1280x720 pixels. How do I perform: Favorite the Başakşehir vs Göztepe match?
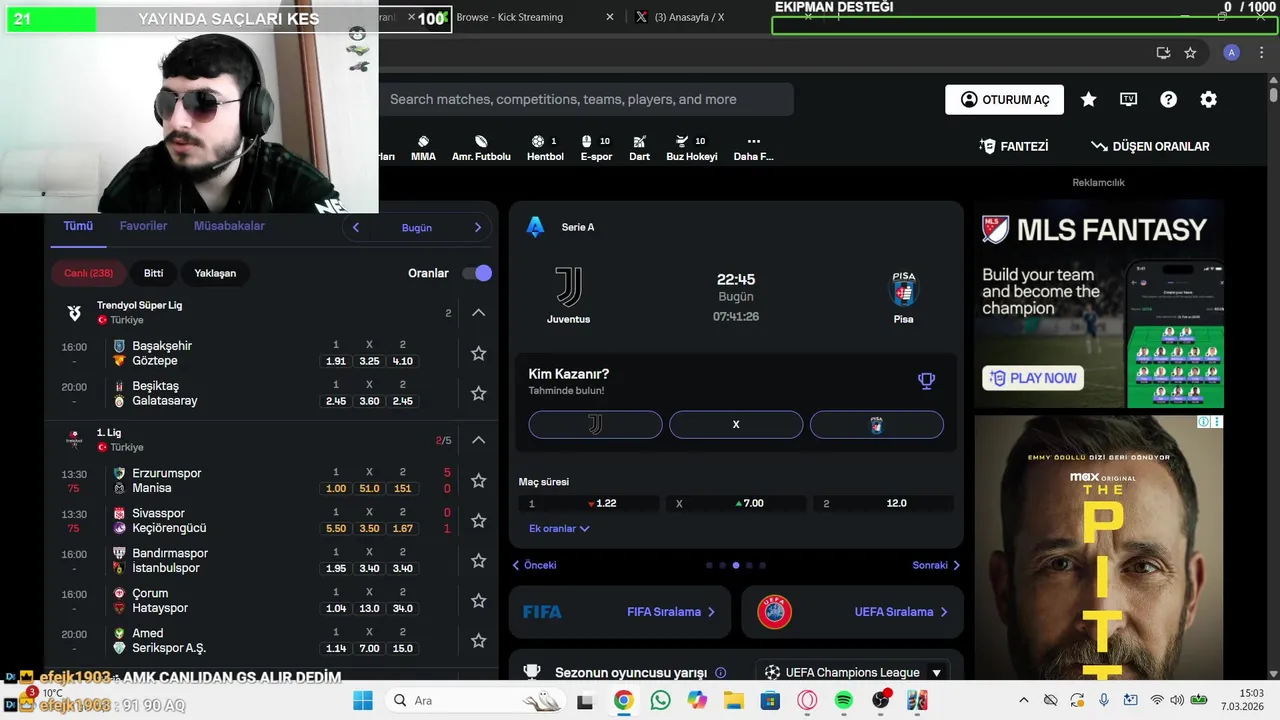478,353
